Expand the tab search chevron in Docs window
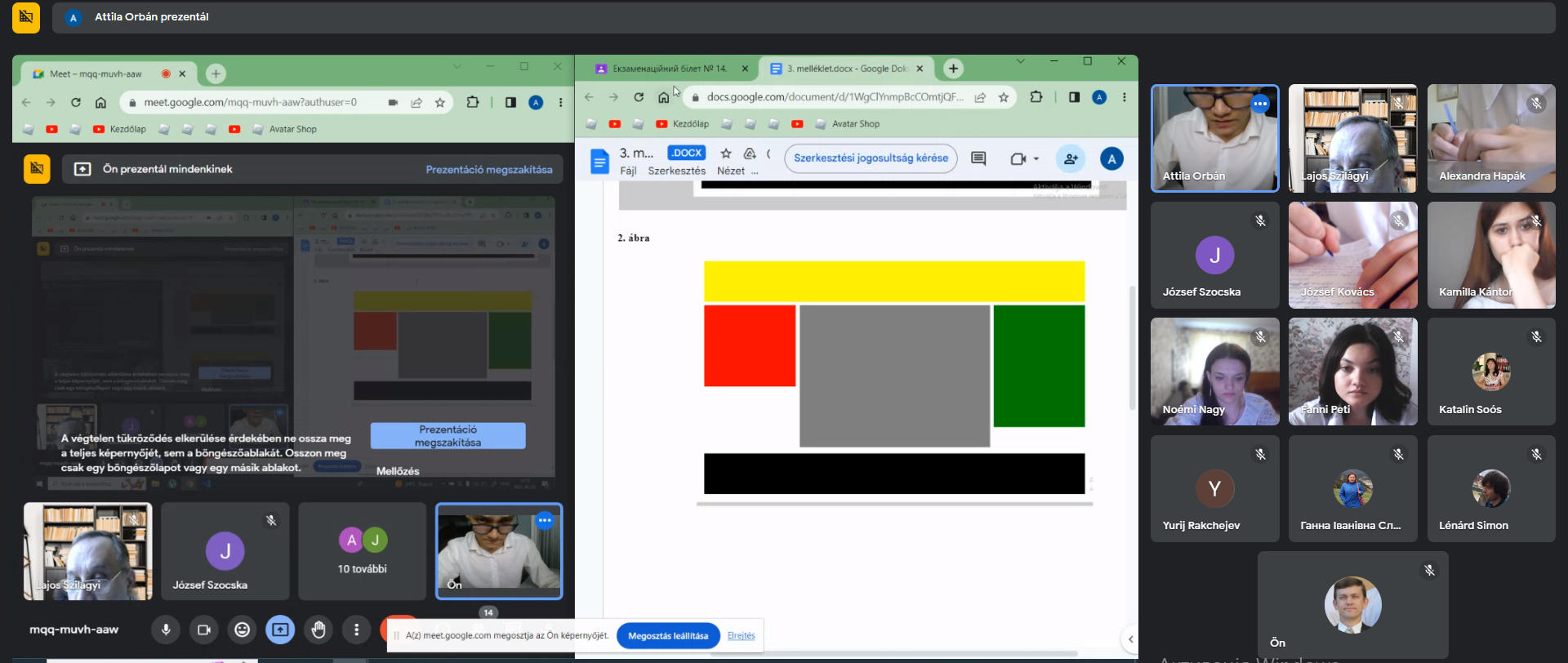 (x=1020, y=61)
